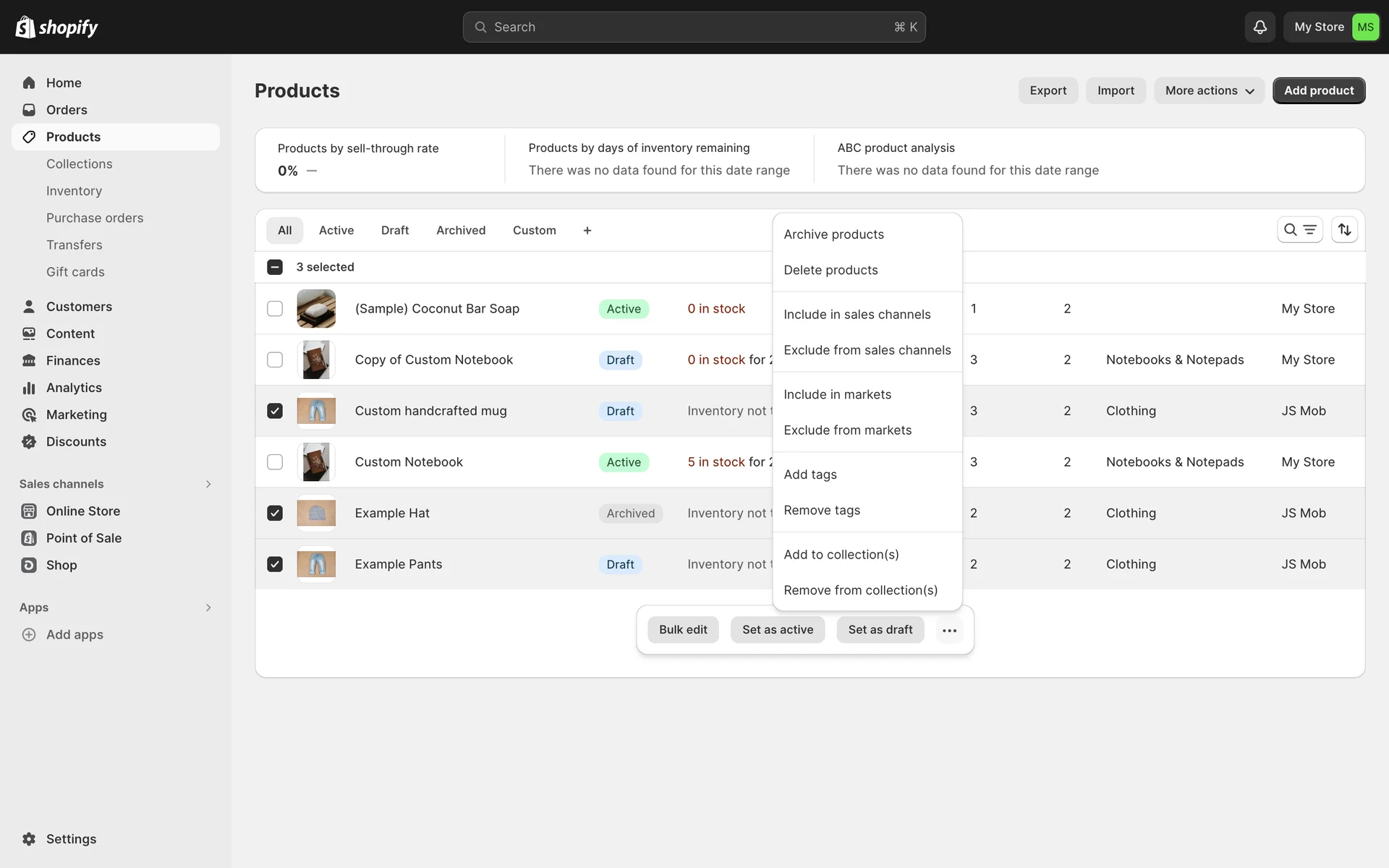Toggle the select-all header checkbox

275,267
